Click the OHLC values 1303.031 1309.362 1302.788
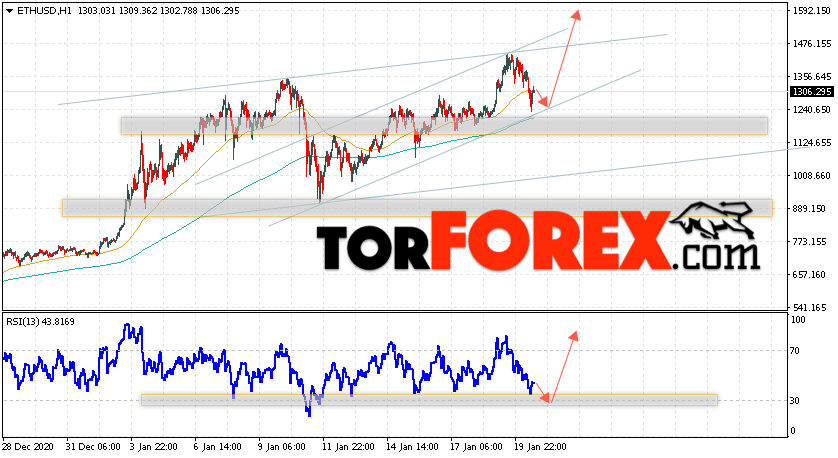838x458 pixels. 137,11
